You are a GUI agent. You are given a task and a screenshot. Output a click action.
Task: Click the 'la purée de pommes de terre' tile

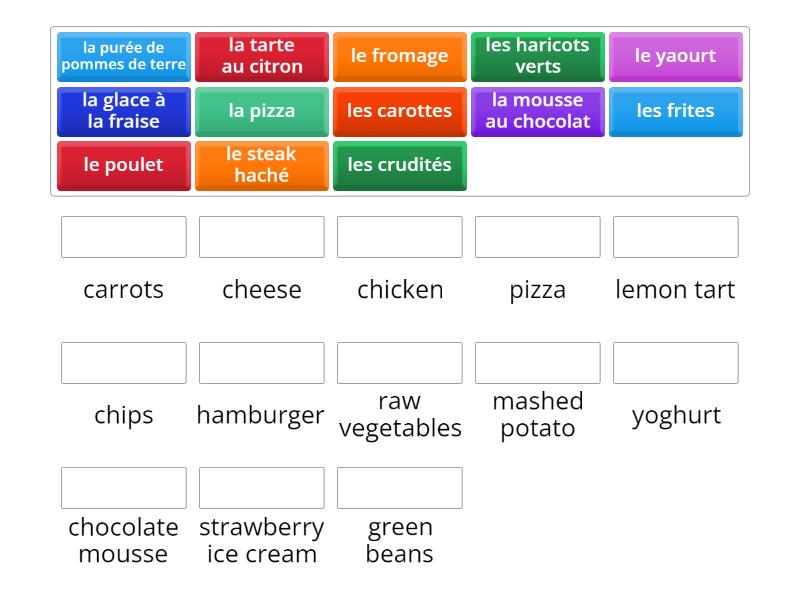coord(123,56)
